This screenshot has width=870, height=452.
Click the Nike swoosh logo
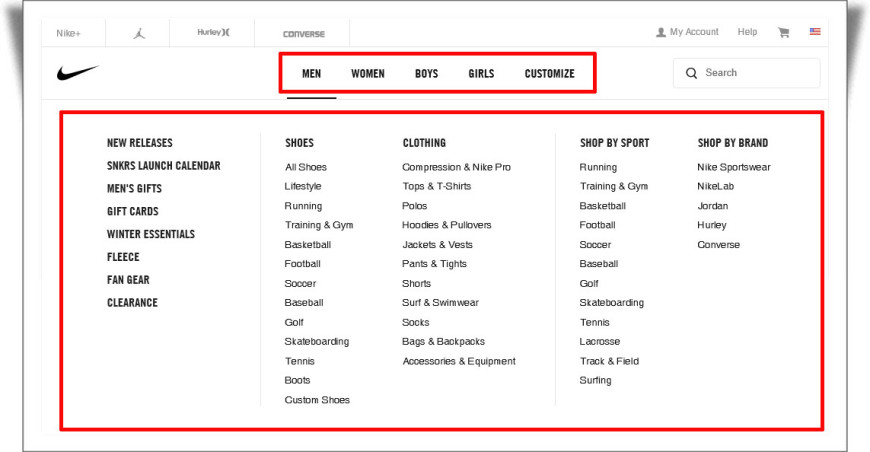(78, 73)
